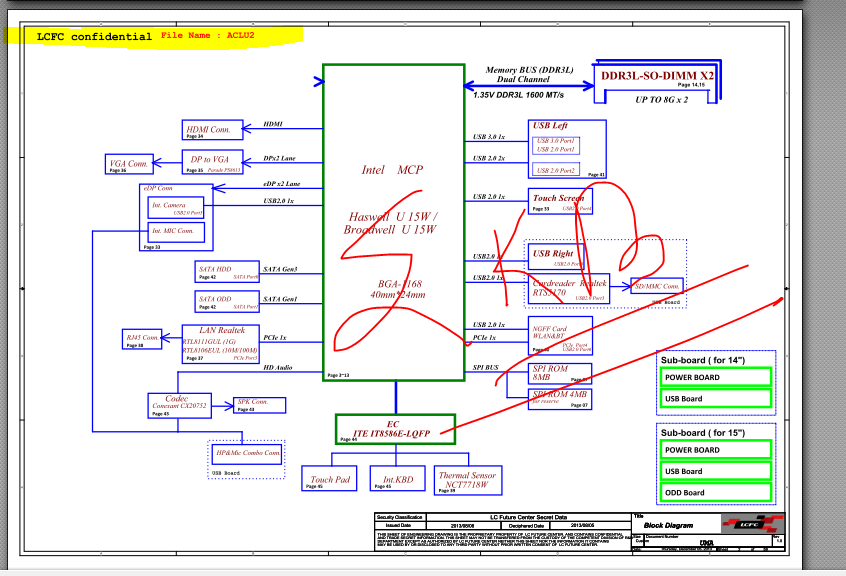The width and height of the screenshot is (846, 576).
Task: Click the NGFF Card WLAN&BT block
Action: pos(560,335)
